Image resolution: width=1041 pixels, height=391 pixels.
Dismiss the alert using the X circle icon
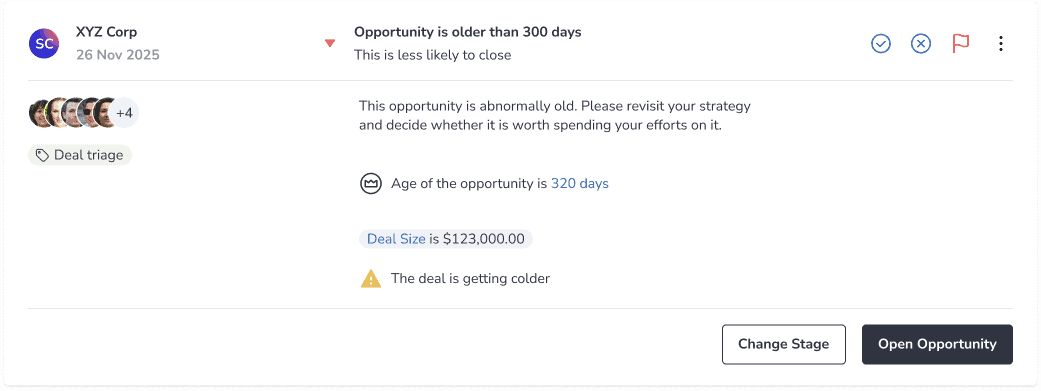point(920,44)
